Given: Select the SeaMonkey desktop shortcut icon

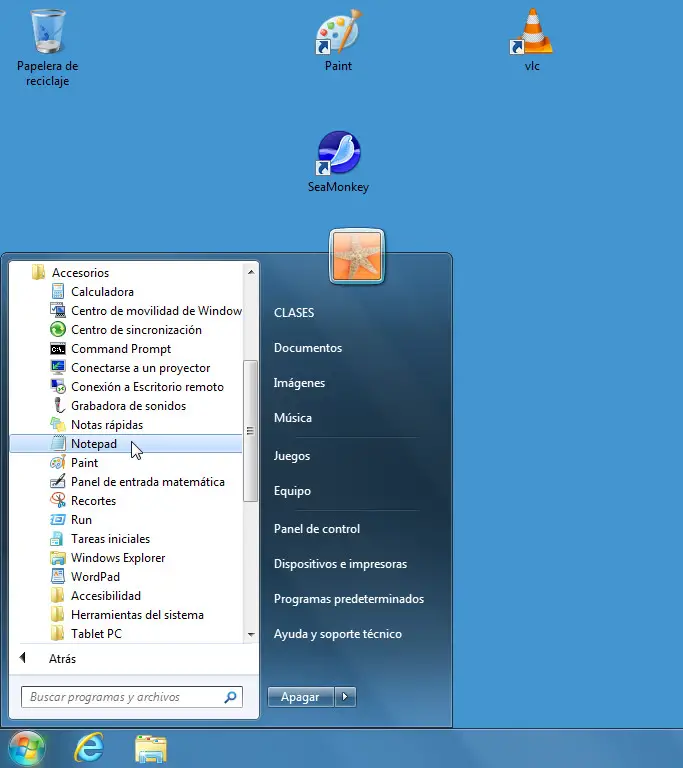Looking at the screenshot, I should [x=338, y=152].
